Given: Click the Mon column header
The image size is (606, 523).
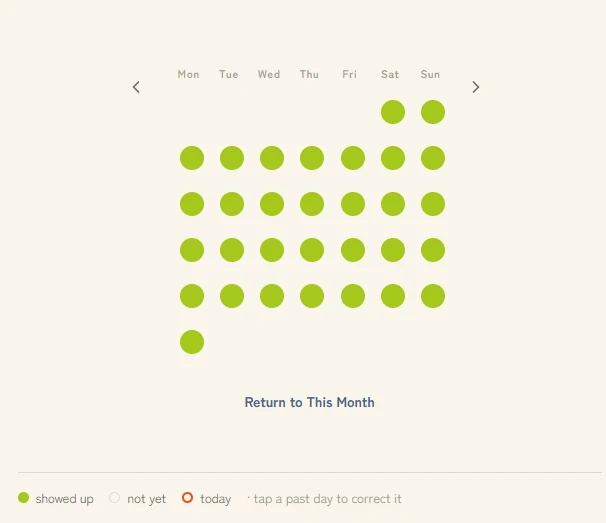Looking at the screenshot, I should (189, 74).
